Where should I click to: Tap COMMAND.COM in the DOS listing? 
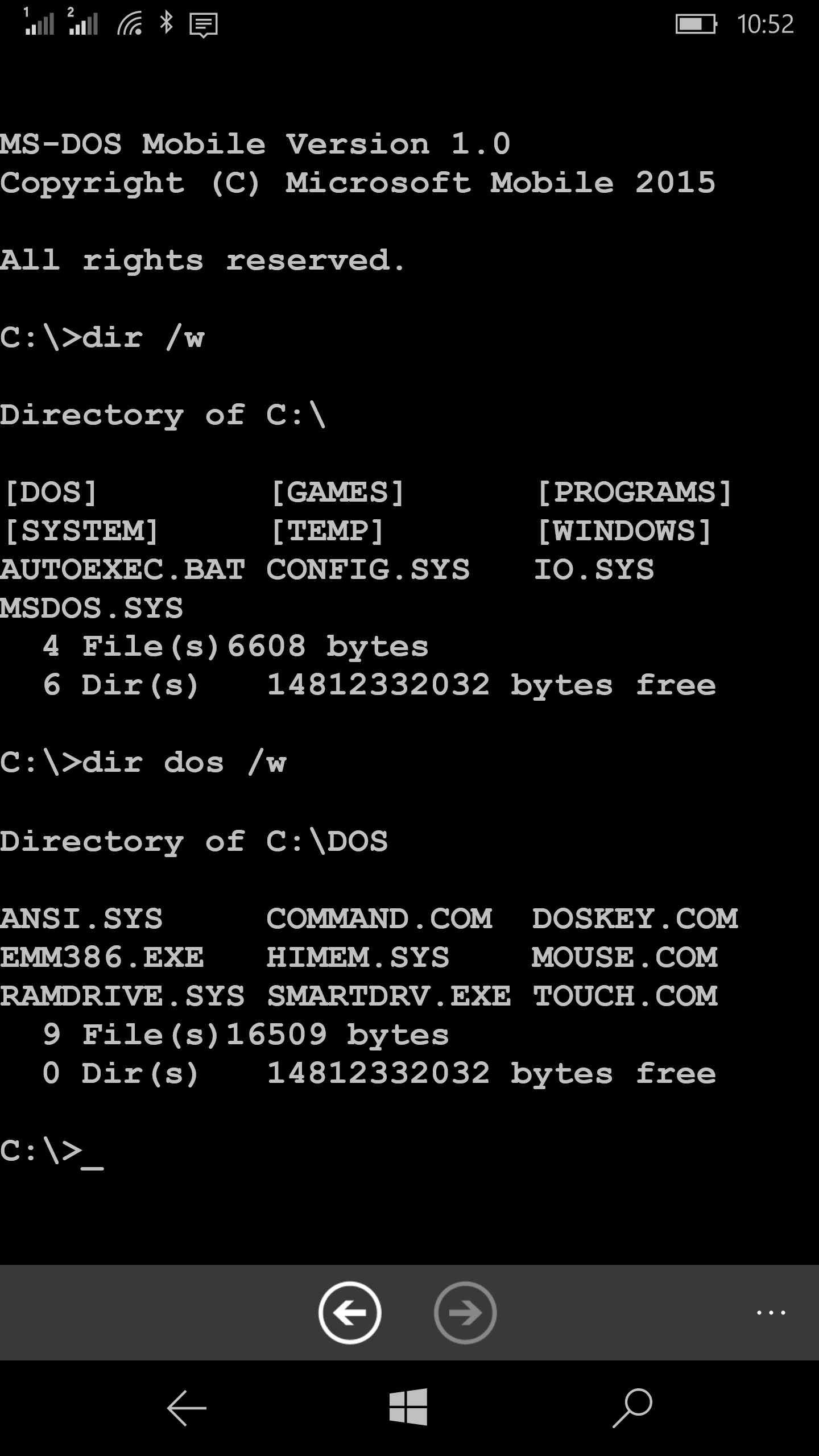pyautogui.click(x=379, y=919)
